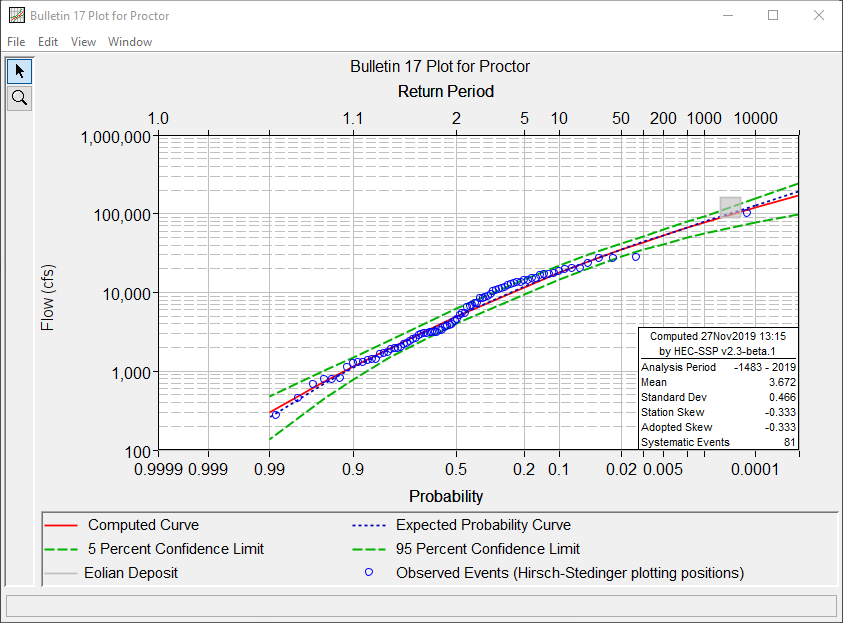This screenshot has height=623, width=843.
Task: Maximize the Bulletin 17 Plot window
Action: [x=773, y=16]
